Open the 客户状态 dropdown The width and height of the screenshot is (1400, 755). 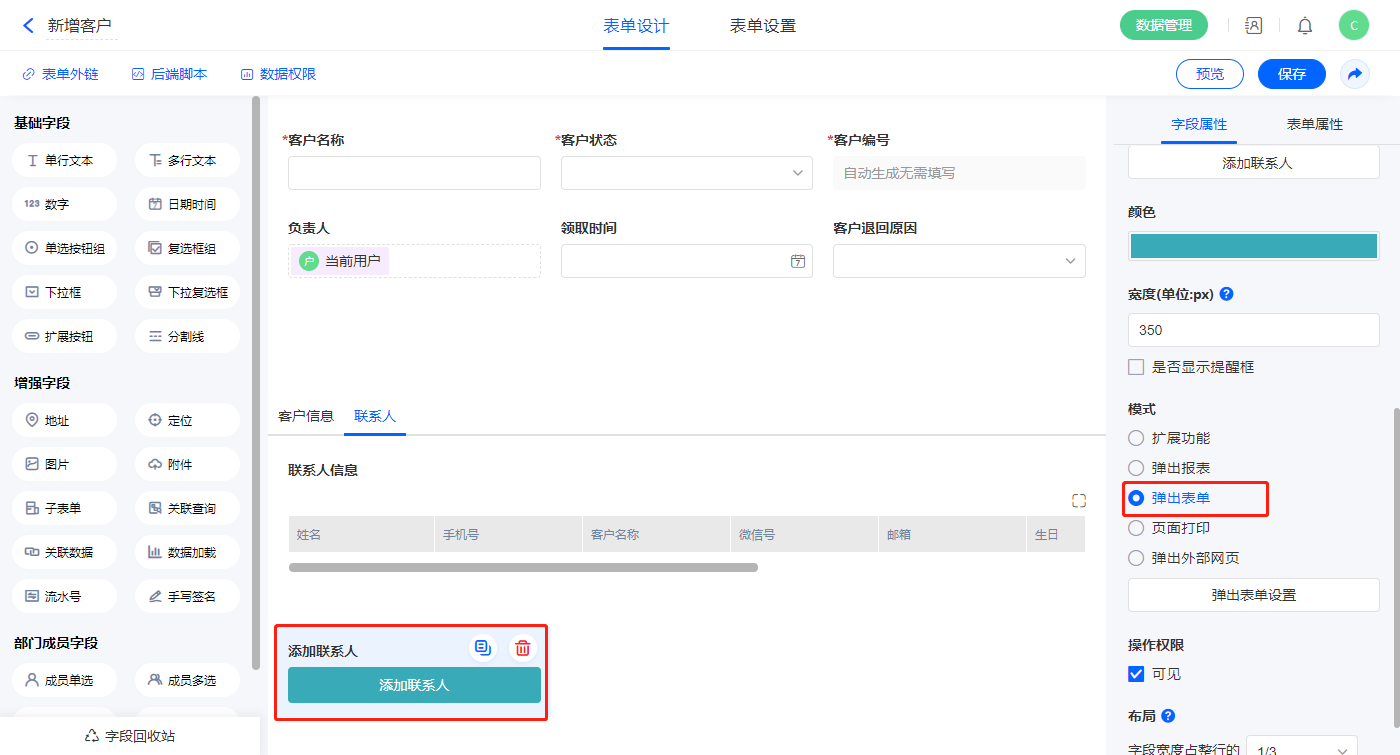point(686,173)
